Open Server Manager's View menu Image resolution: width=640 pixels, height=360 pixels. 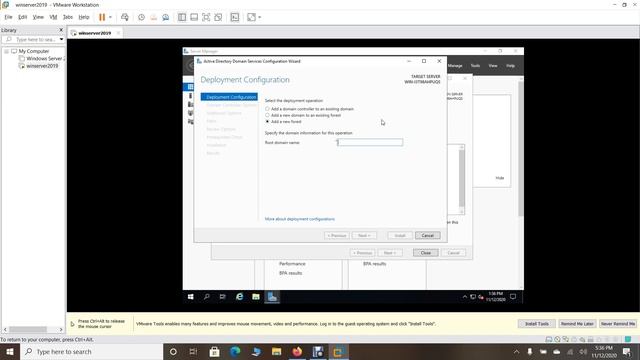493,66
